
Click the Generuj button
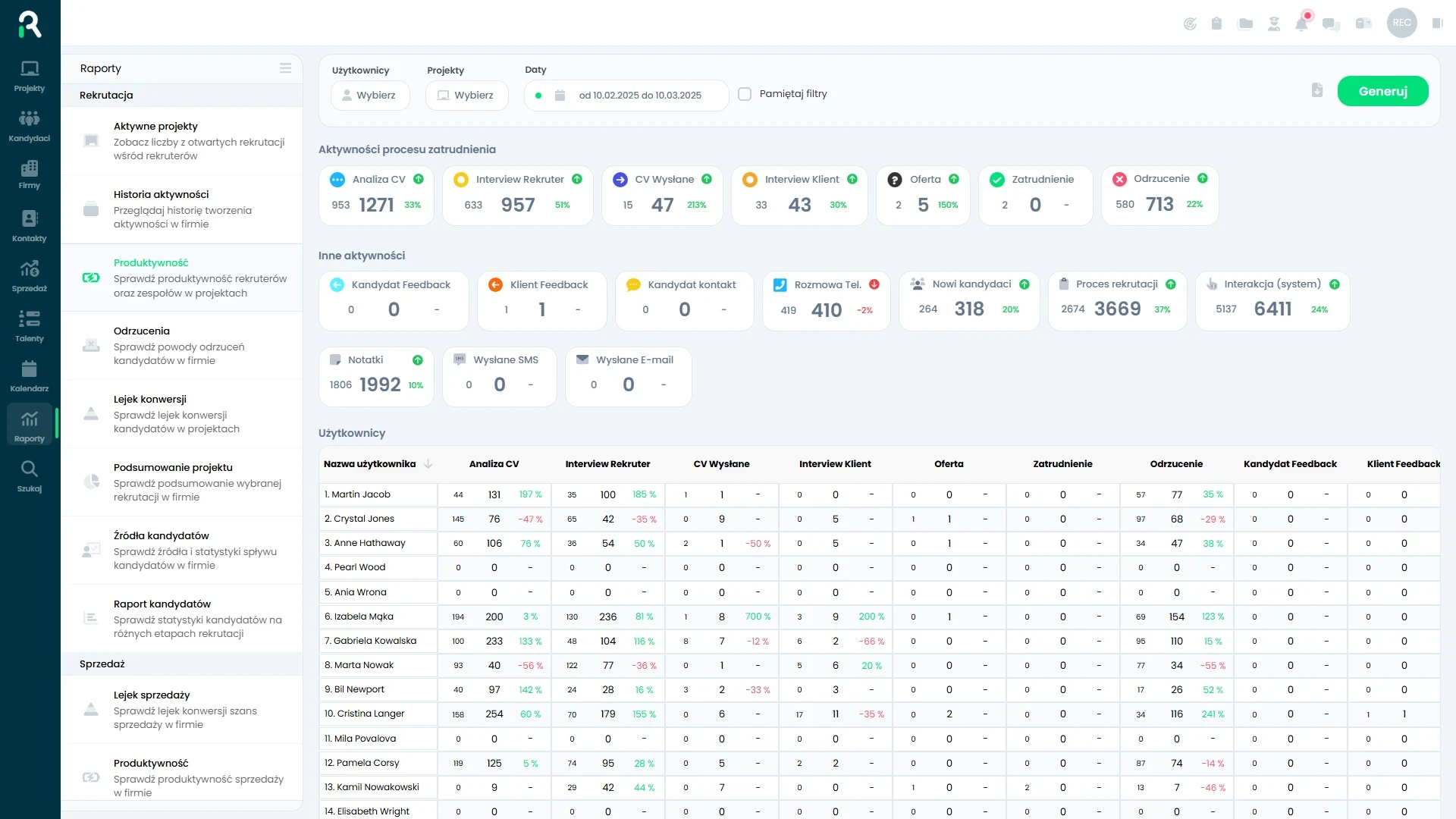click(x=1382, y=91)
